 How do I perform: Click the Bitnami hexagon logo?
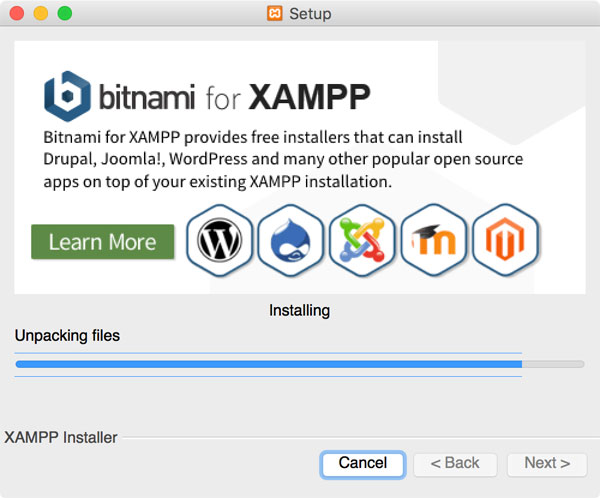[67, 96]
